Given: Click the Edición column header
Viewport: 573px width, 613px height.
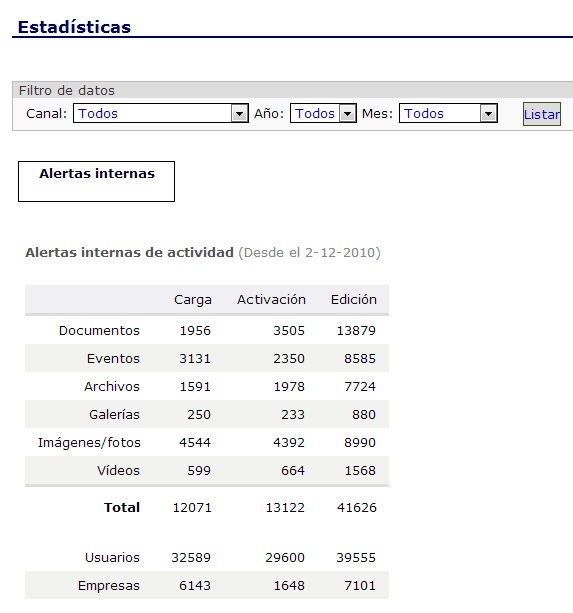Looking at the screenshot, I should [x=354, y=299].
